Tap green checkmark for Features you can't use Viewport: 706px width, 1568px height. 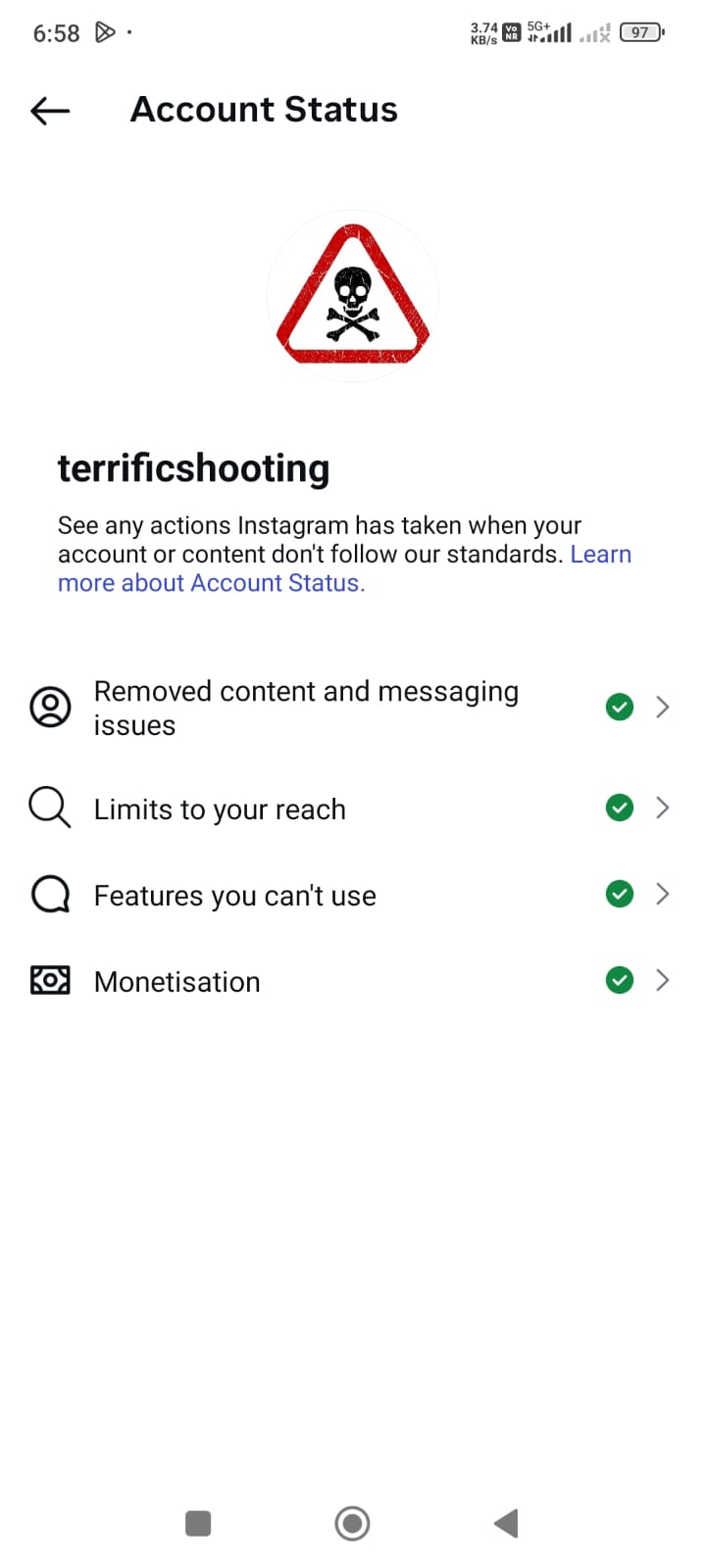[620, 894]
